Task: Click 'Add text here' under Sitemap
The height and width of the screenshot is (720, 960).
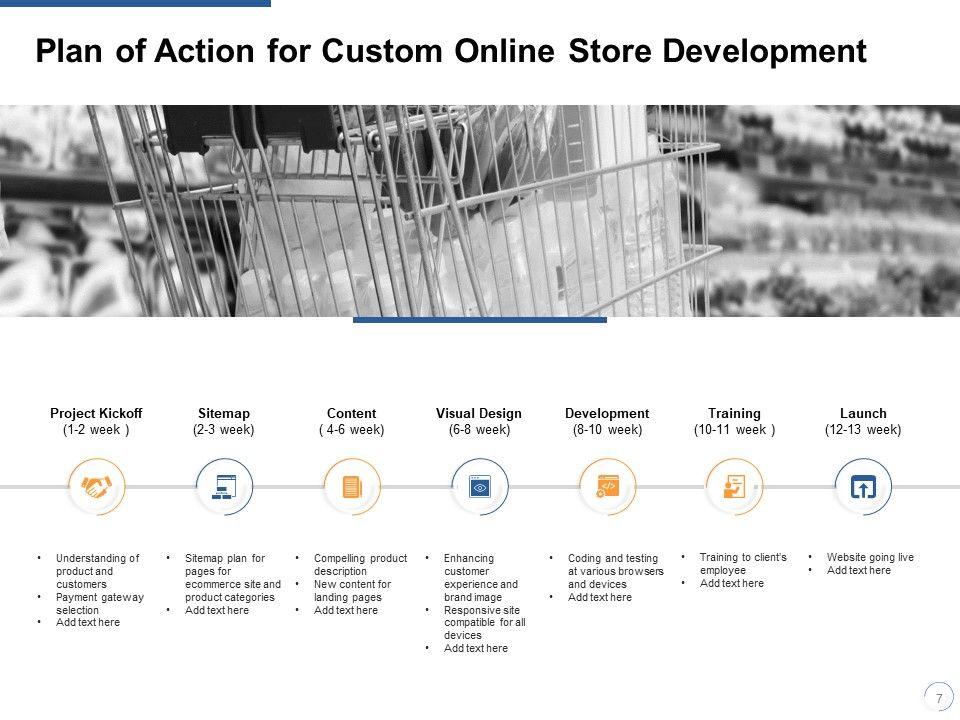Action: 217,610
